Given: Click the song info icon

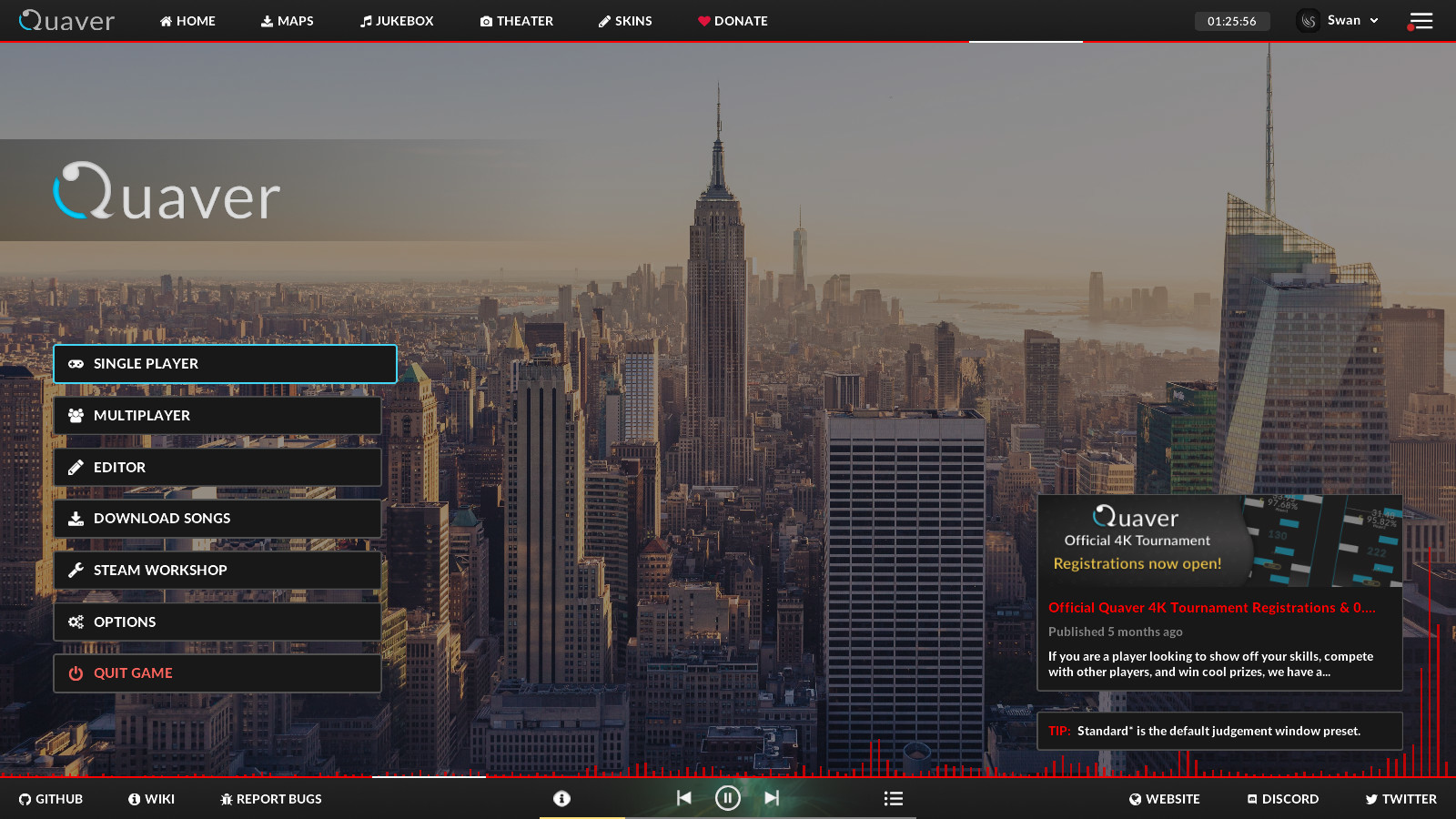Looking at the screenshot, I should (x=561, y=798).
